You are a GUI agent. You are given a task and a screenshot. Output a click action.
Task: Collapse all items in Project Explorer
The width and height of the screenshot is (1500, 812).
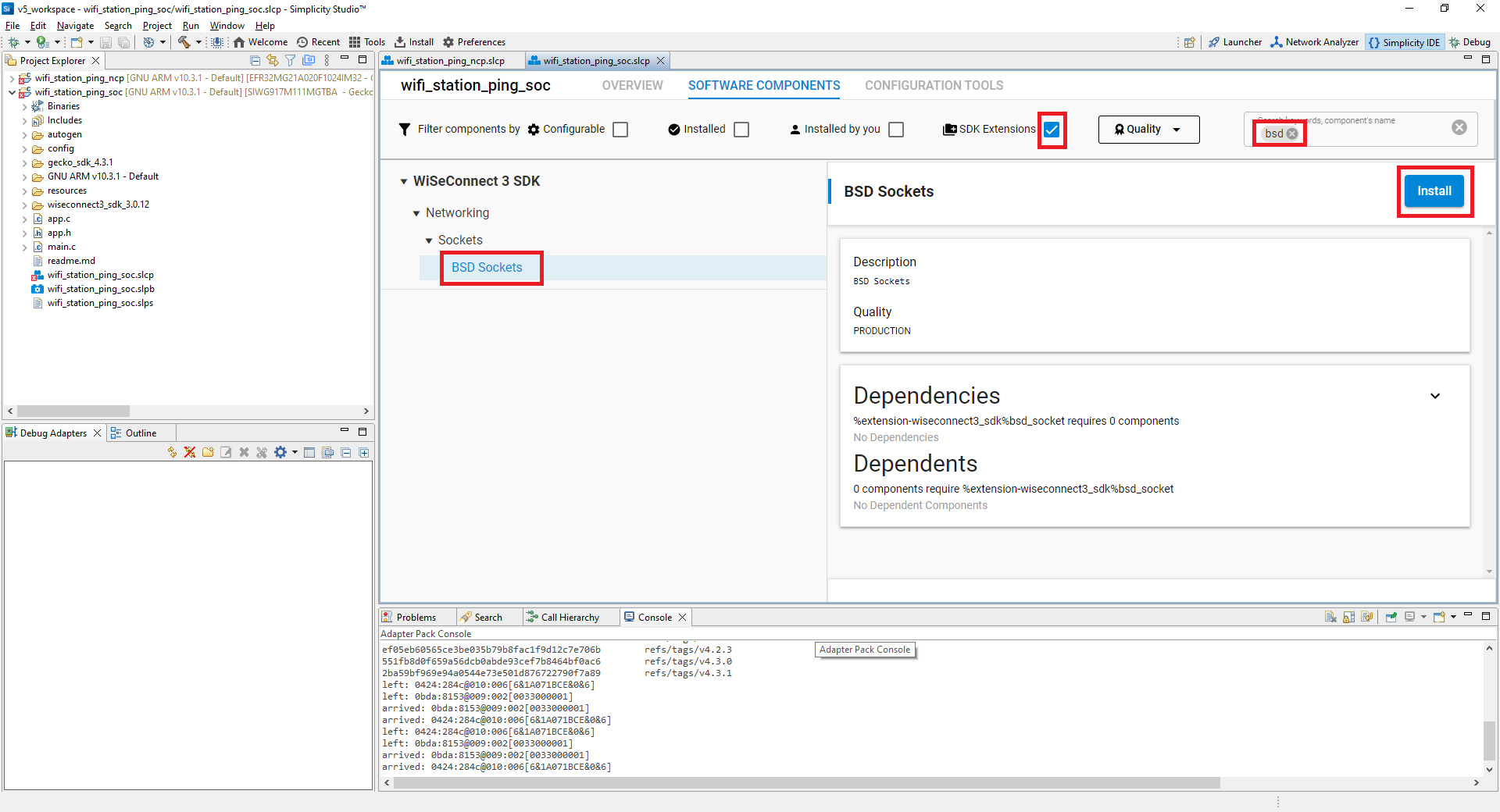[x=255, y=60]
